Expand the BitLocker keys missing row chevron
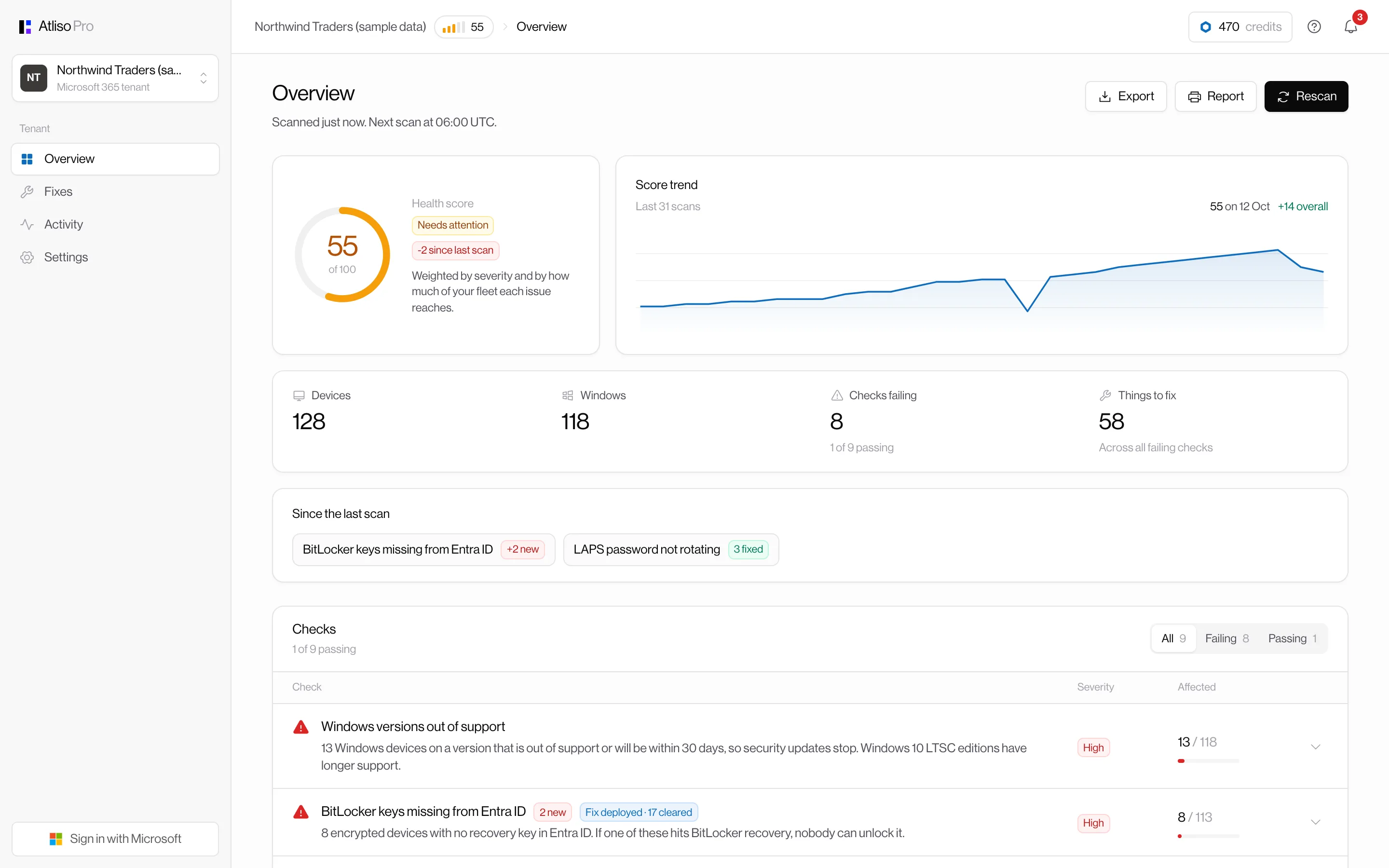 1316,822
